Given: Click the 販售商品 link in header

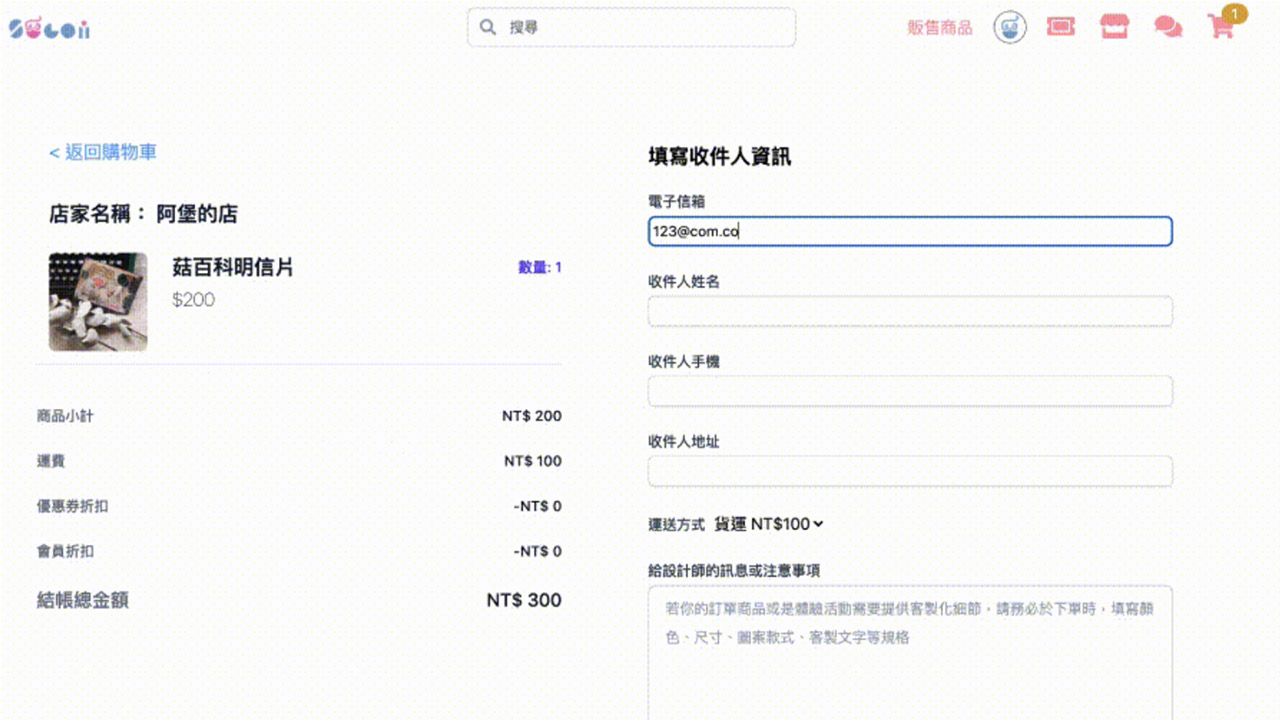Looking at the screenshot, I should pyautogui.click(x=939, y=28).
